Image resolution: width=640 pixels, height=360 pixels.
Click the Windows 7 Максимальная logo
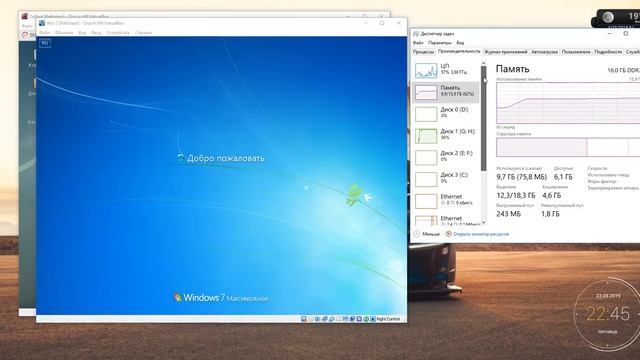(x=221, y=298)
